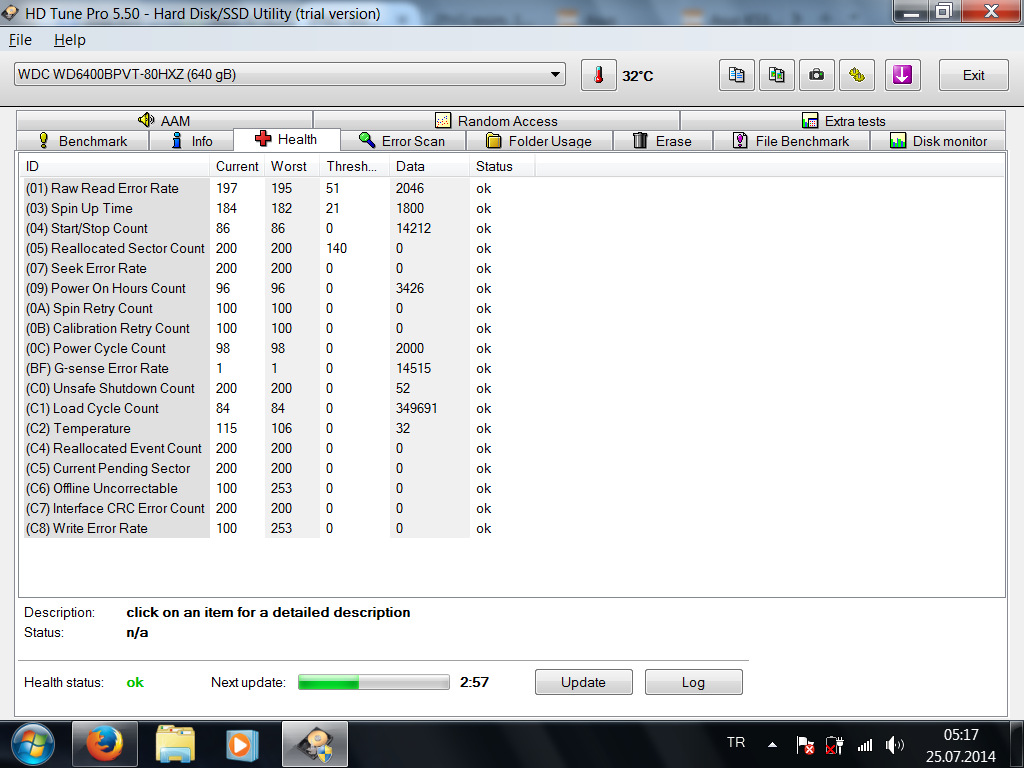Screen dimensions: 1024x768
Task: Click the purple download arrow icon
Action: [903, 75]
